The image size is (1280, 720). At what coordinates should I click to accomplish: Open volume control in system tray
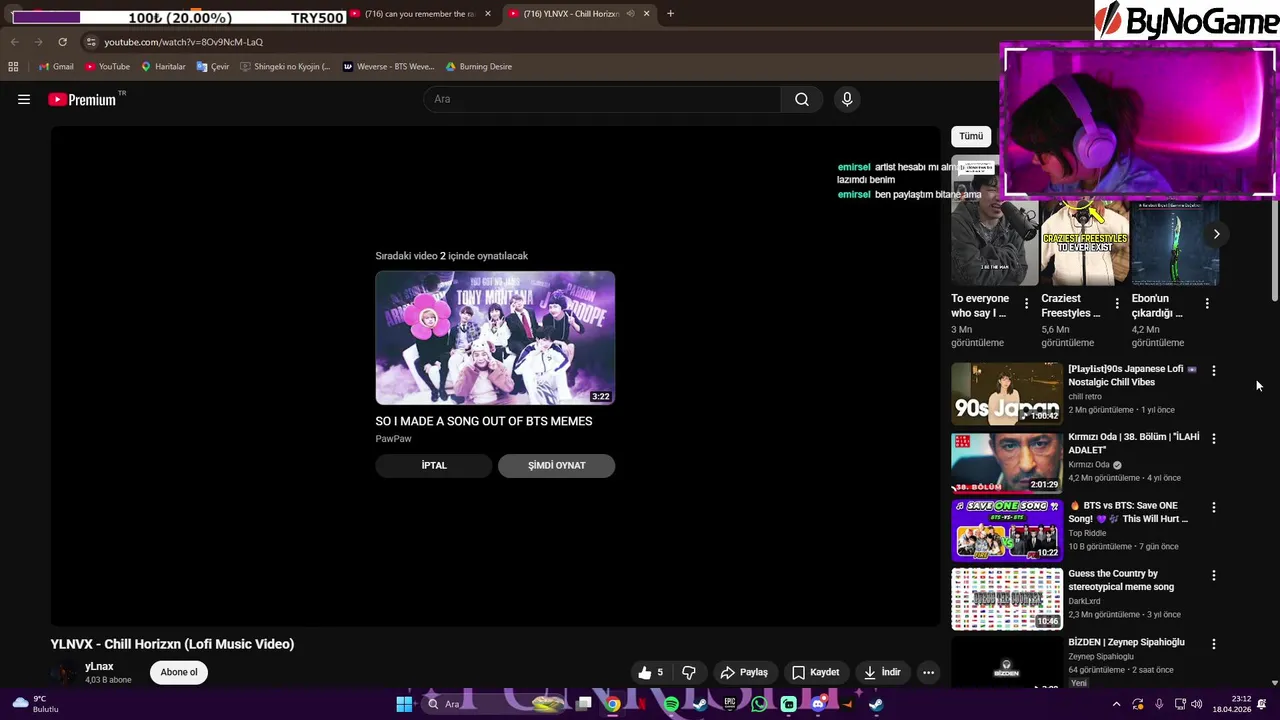point(1196,704)
